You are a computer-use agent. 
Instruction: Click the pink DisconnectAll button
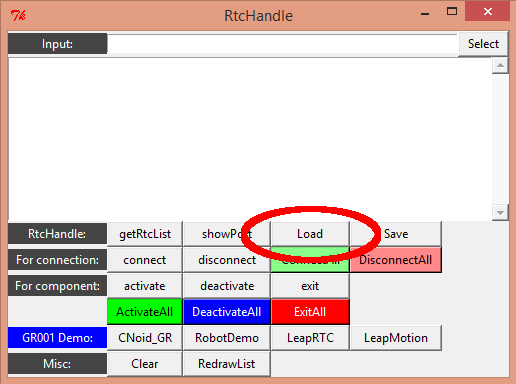pos(396,260)
